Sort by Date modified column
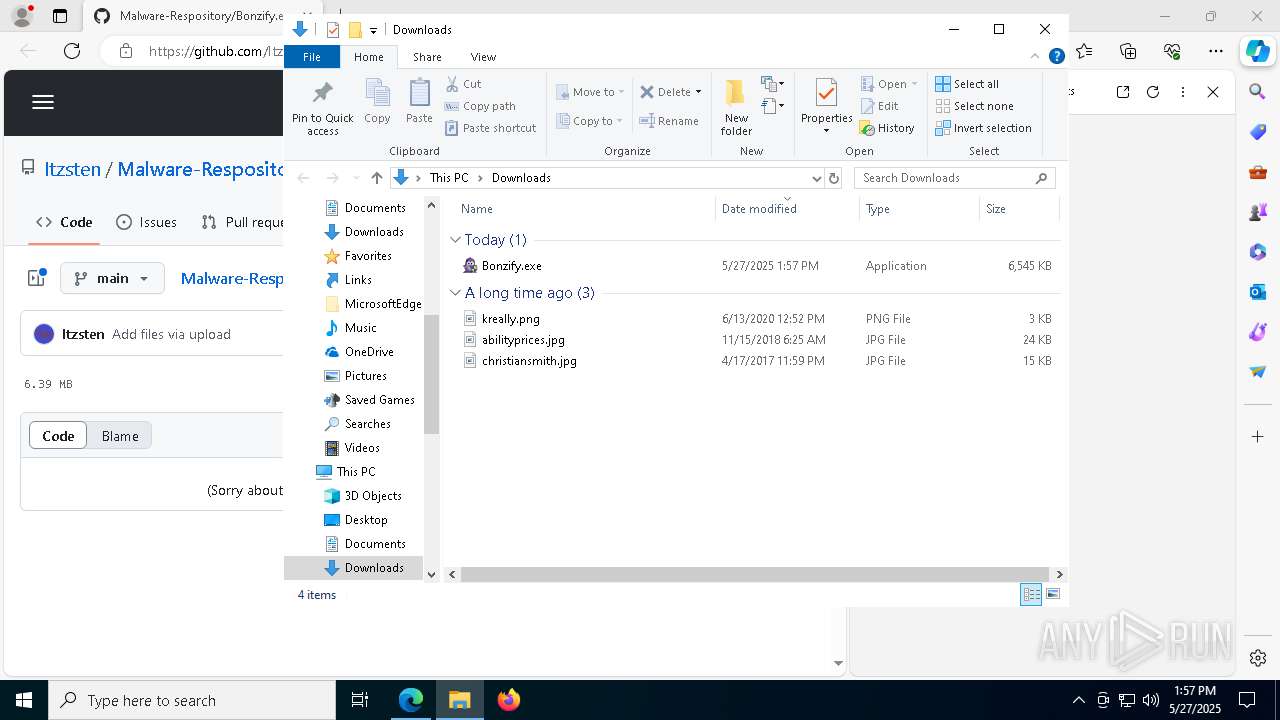Screen dimensions: 1280x720 (x=787, y=209)
